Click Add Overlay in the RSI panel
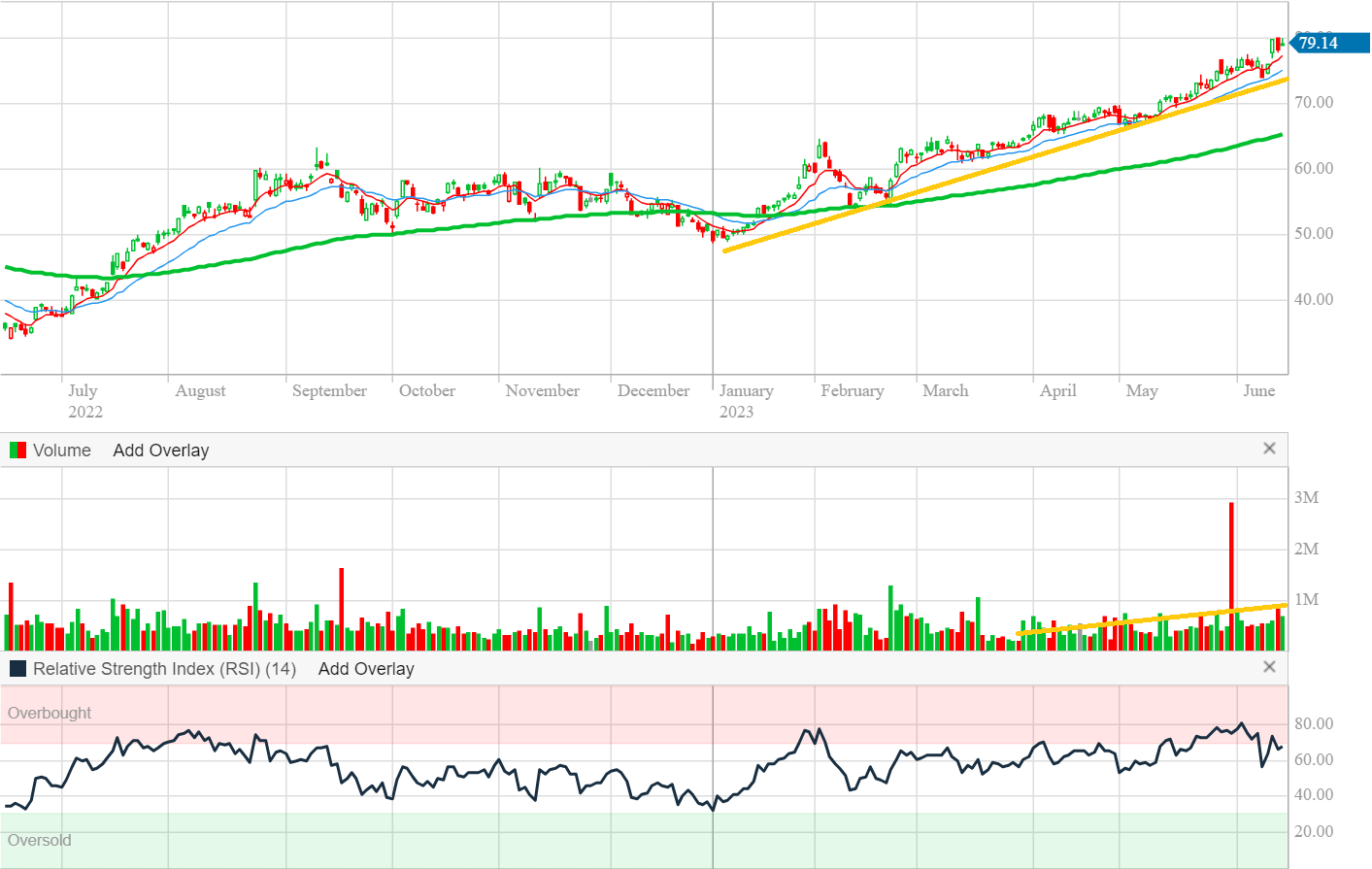The height and width of the screenshot is (869, 1372). pyautogui.click(x=366, y=669)
